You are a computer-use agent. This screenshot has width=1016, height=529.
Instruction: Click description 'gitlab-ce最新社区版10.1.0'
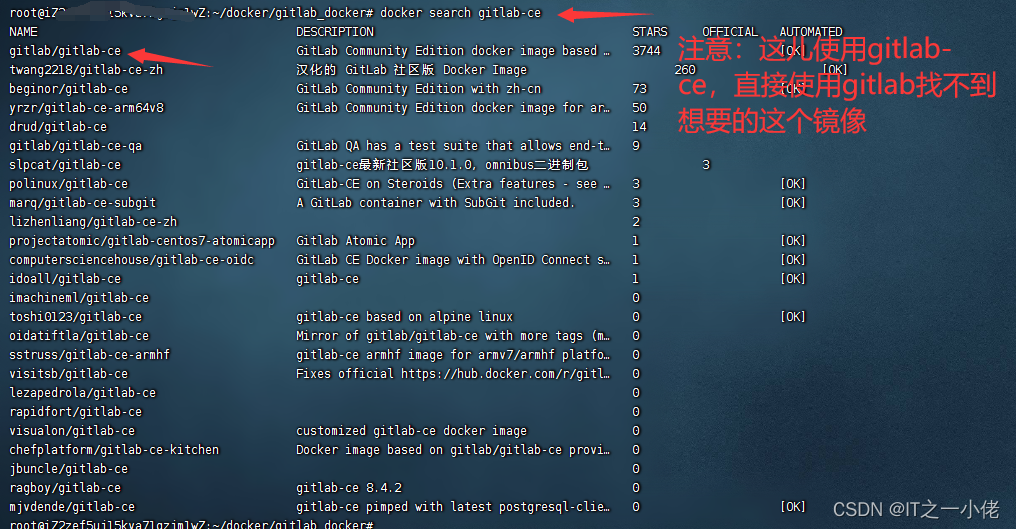(x=442, y=165)
